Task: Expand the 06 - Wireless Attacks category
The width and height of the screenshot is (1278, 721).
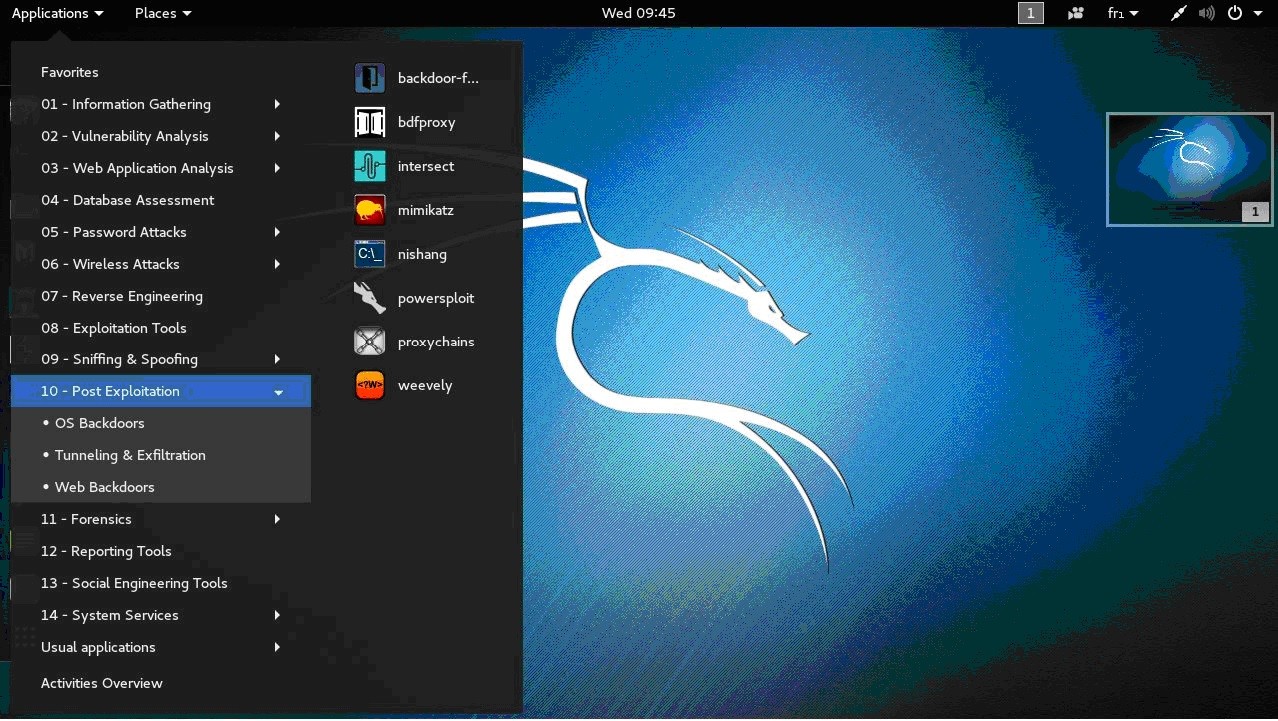Action: (110, 264)
